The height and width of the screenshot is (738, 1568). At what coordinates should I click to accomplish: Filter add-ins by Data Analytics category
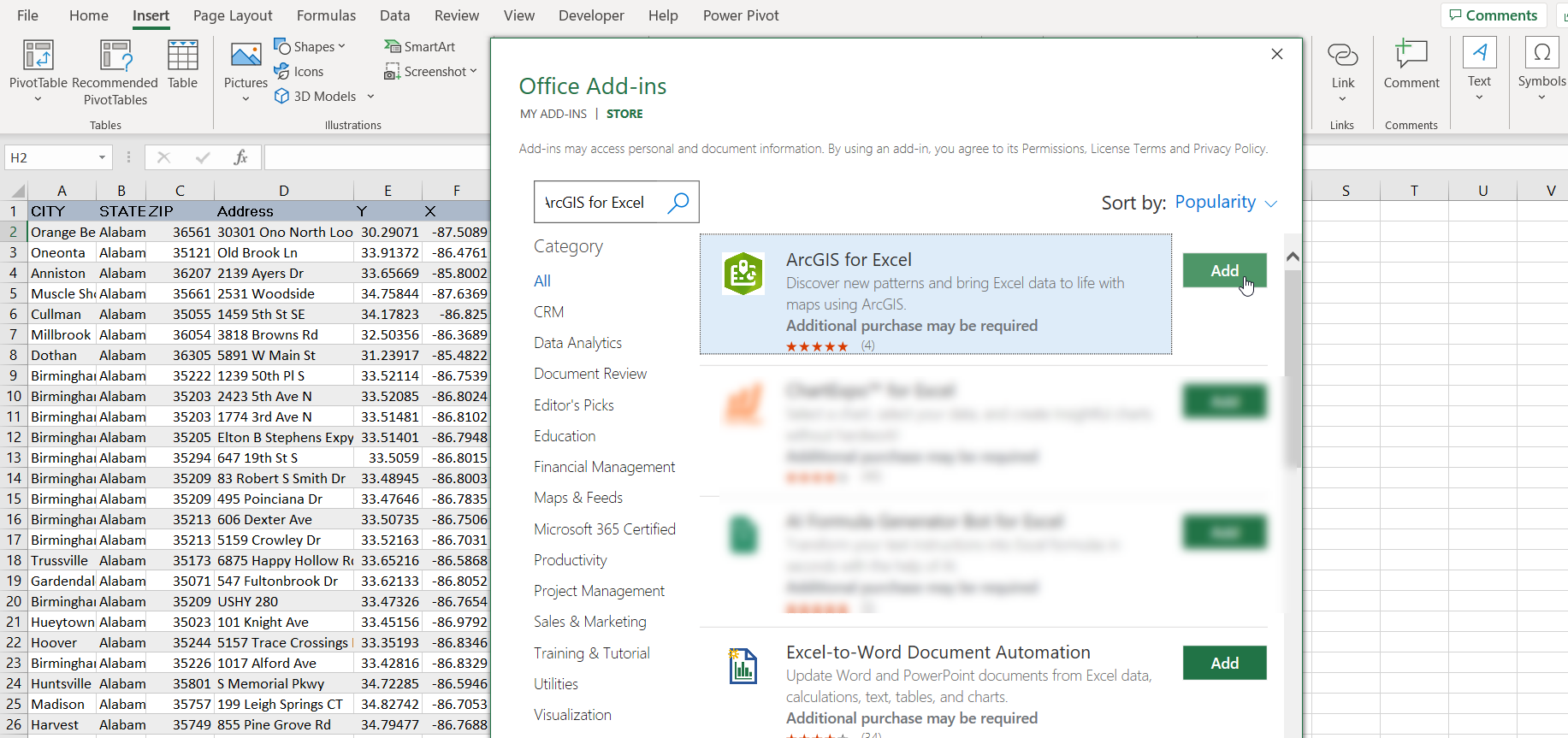(x=578, y=343)
